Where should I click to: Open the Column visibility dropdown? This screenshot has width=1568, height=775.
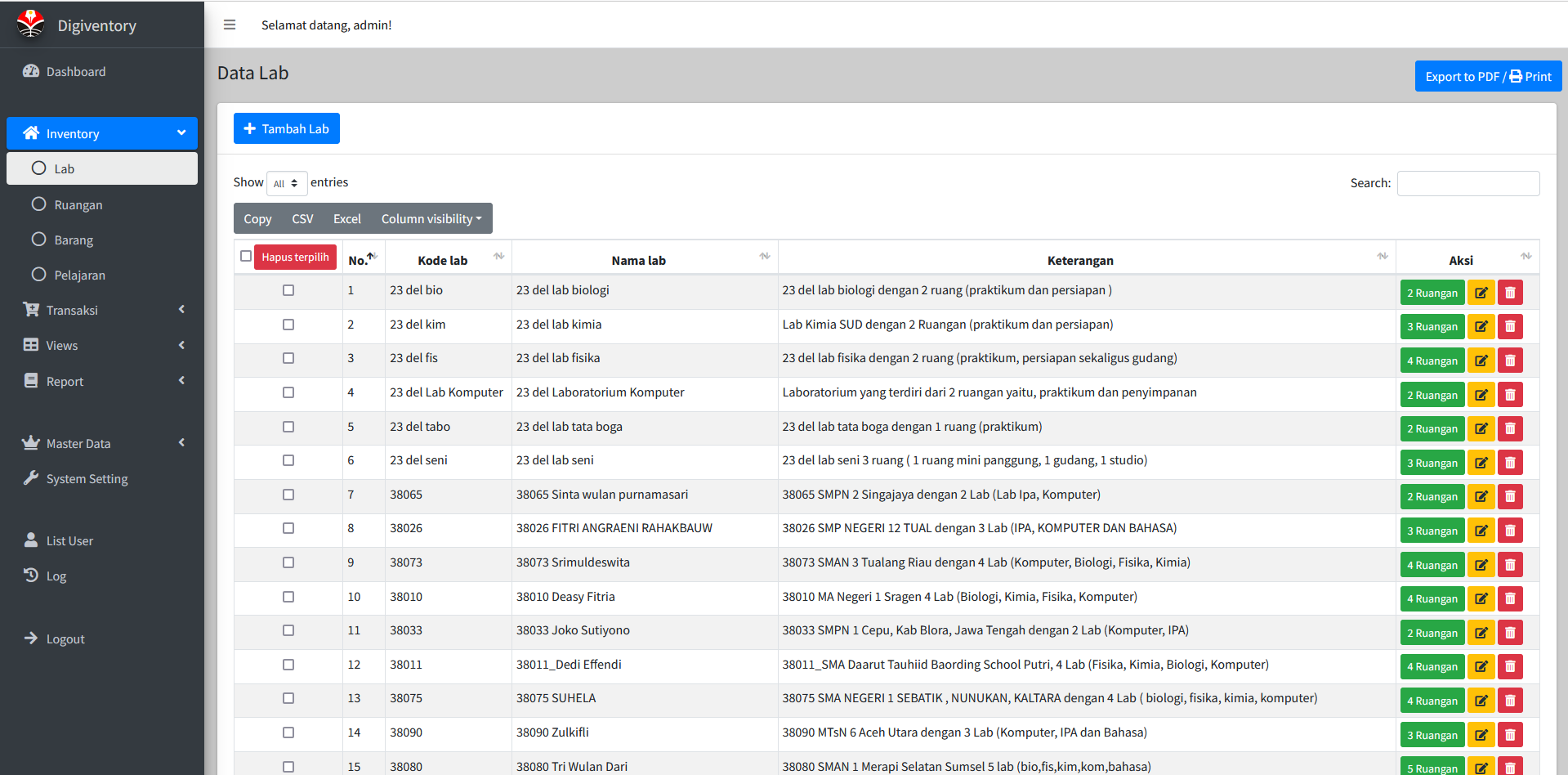tap(431, 219)
